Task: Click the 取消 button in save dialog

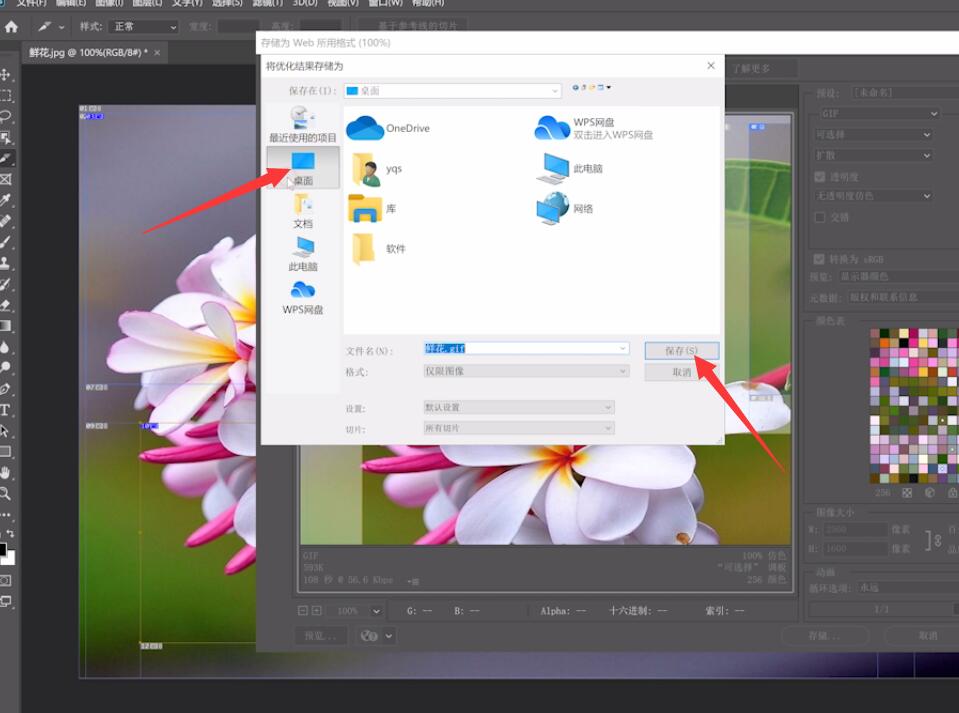Action: (x=681, y=372)
